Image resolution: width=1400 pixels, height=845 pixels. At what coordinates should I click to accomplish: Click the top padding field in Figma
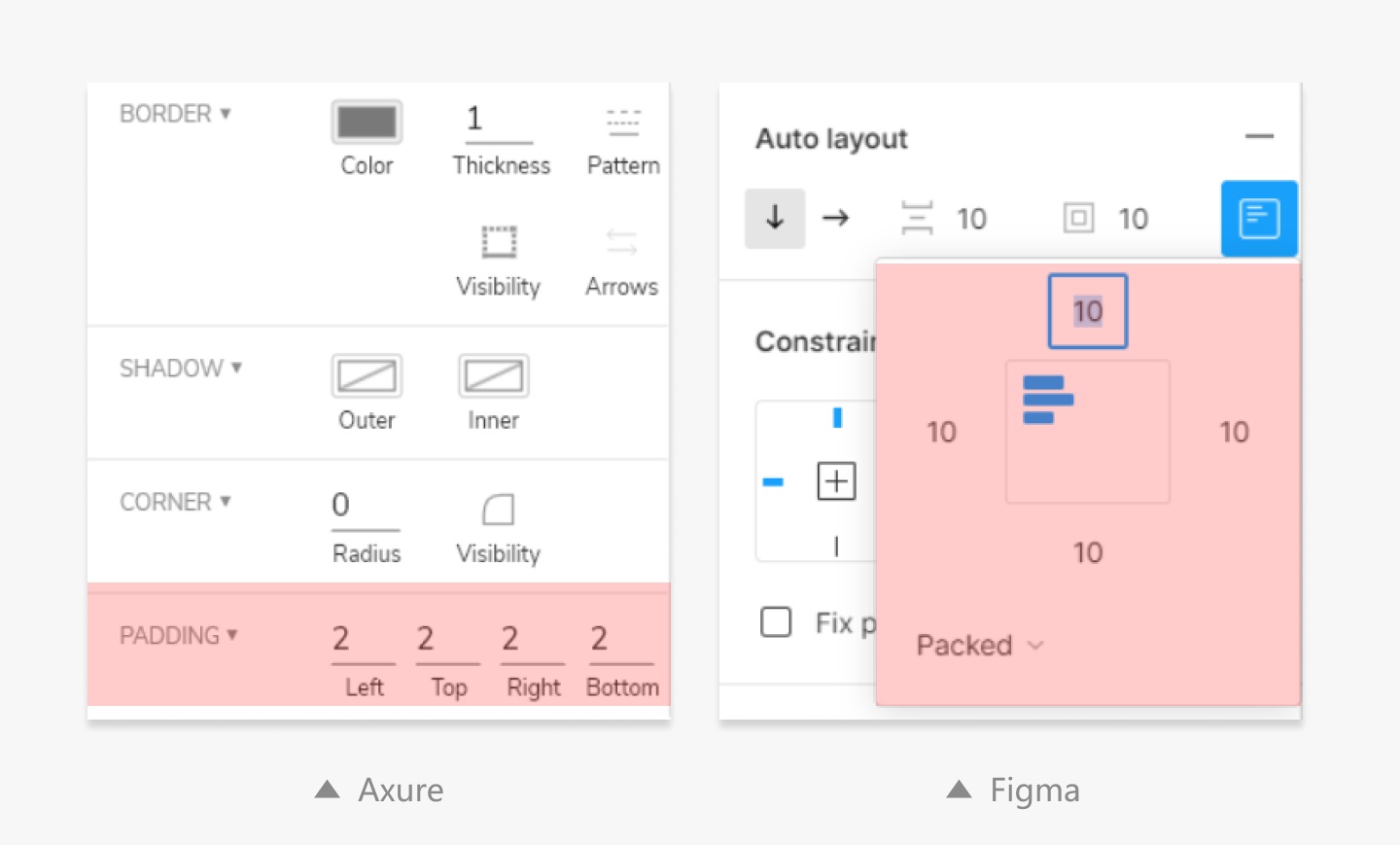pyautogui.click(x=1087, y=311)
